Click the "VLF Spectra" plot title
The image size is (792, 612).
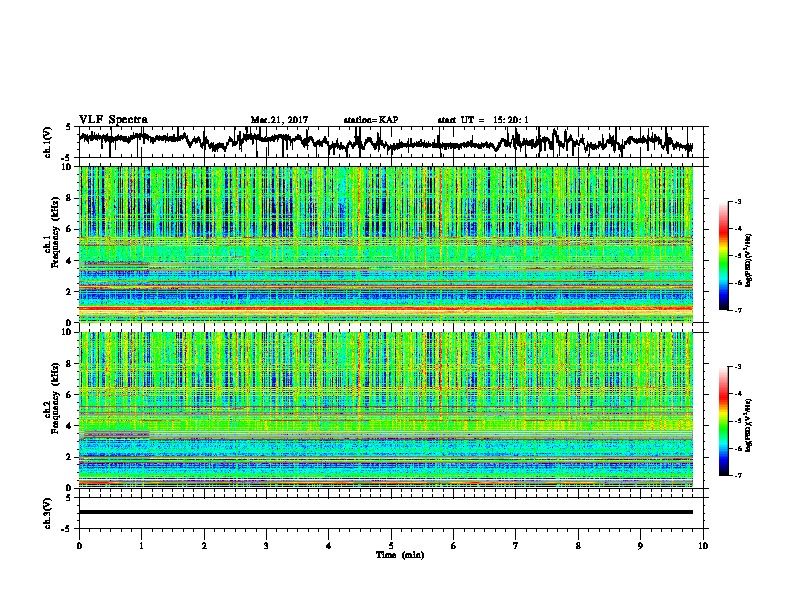click(x=113, y=120)
